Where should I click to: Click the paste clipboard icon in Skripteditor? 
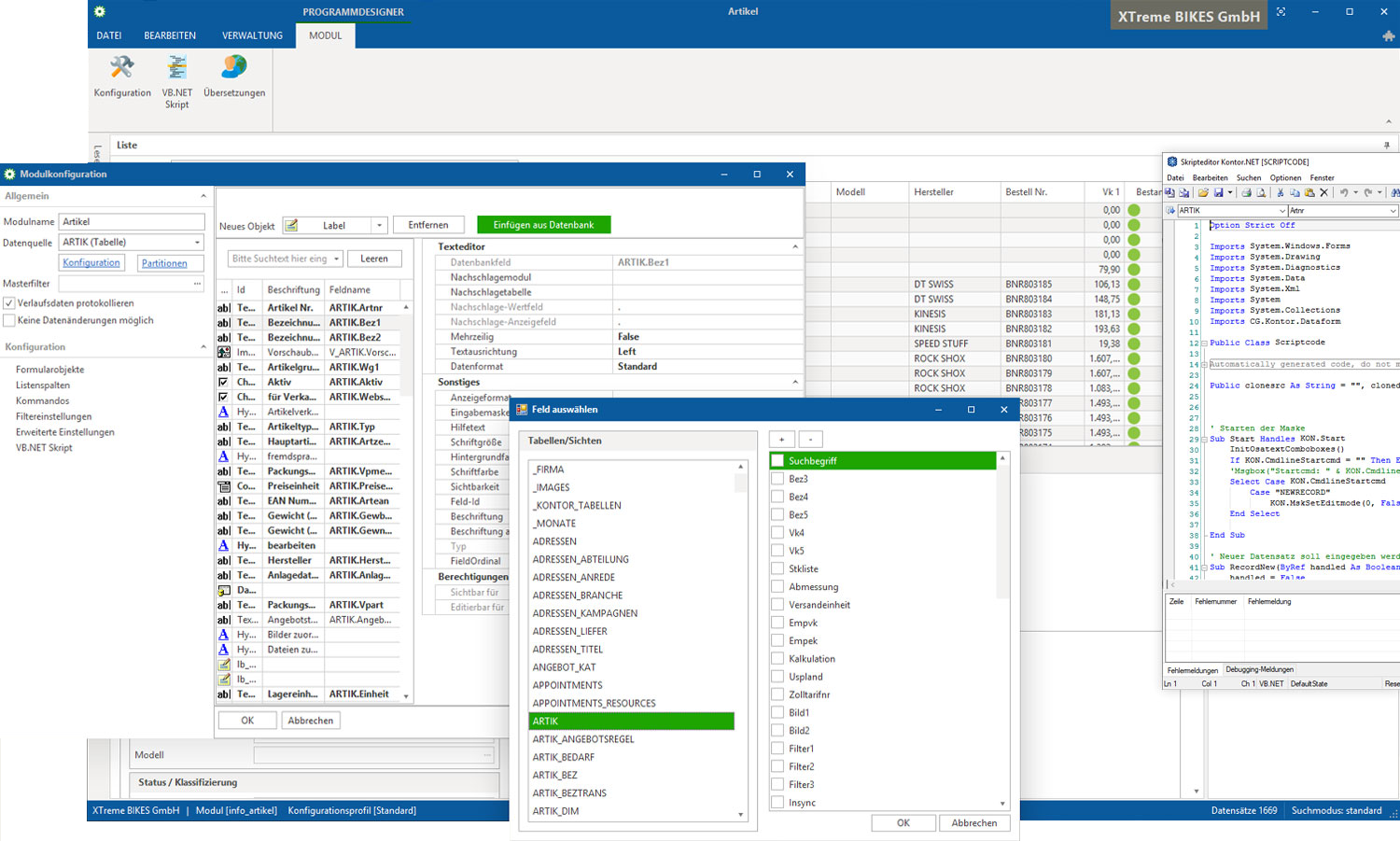point(1309,192)
